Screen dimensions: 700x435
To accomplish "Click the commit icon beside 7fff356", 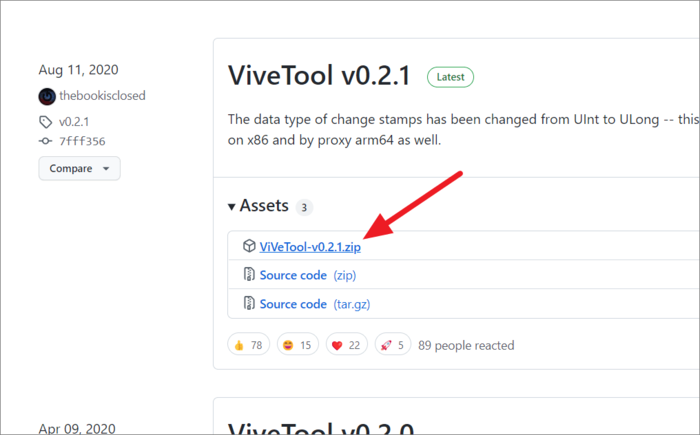I will (45, 141).
